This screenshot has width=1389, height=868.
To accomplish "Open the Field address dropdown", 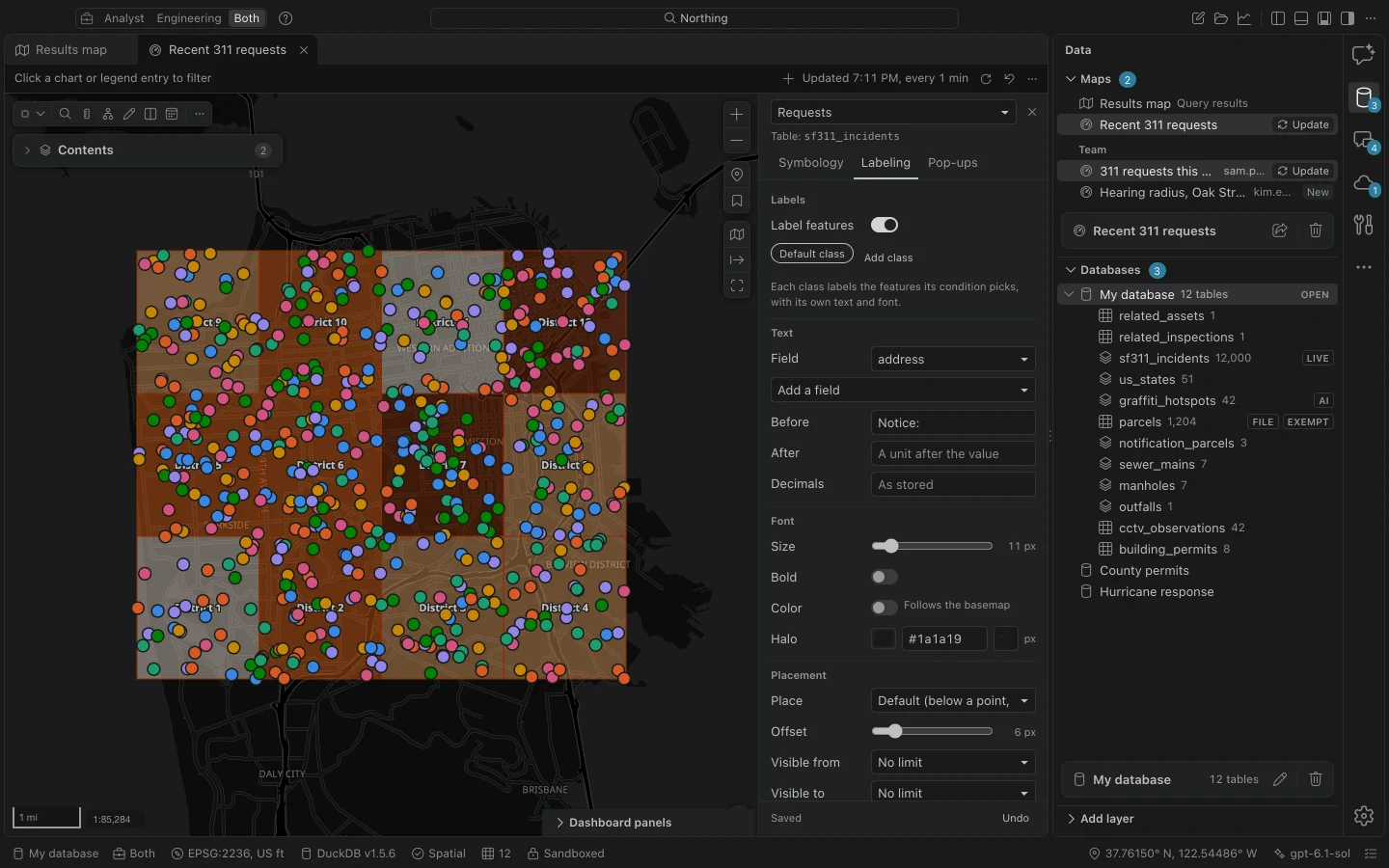I will [x=953, y=359].
